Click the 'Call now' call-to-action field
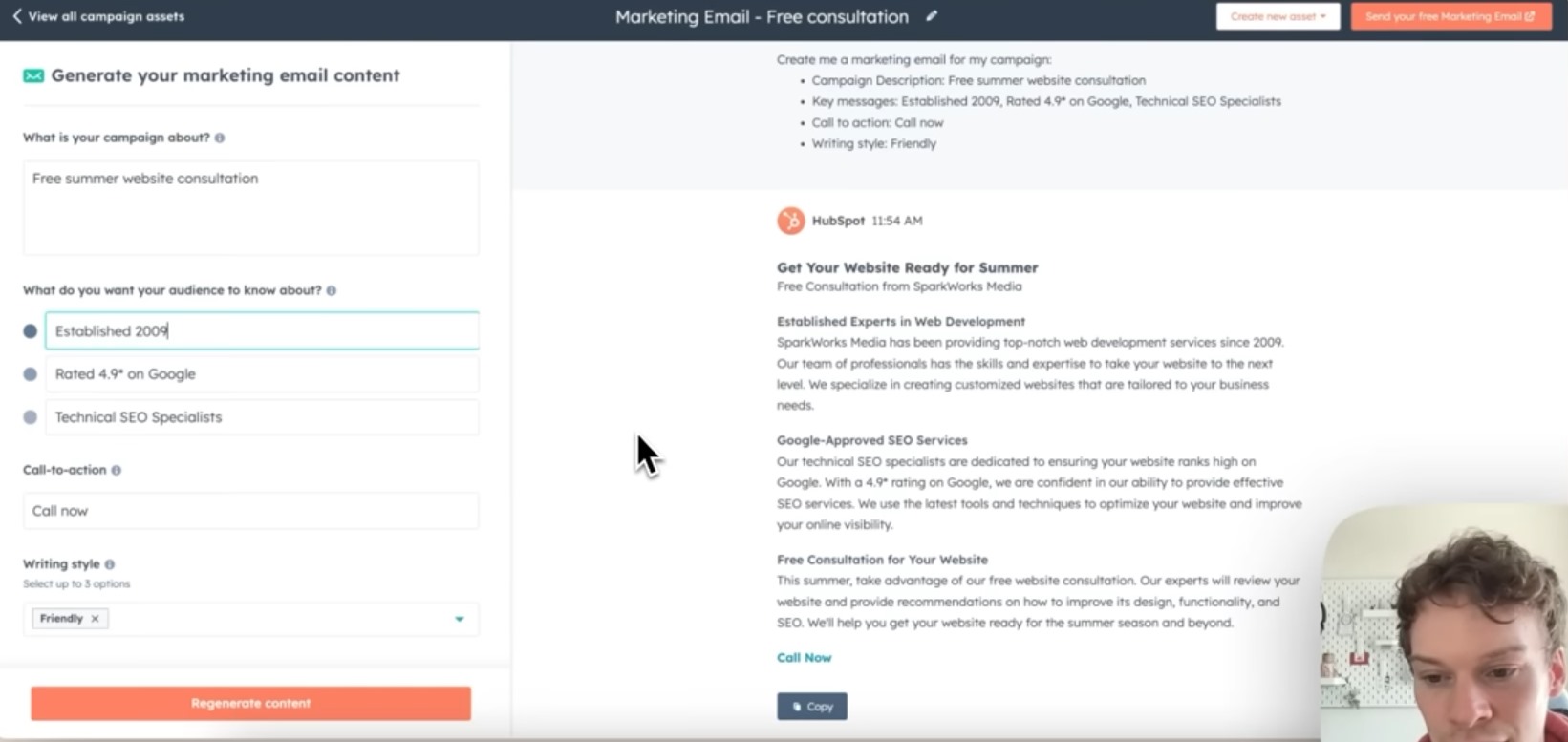This screenshot has width=1568, height=742. 250,511
